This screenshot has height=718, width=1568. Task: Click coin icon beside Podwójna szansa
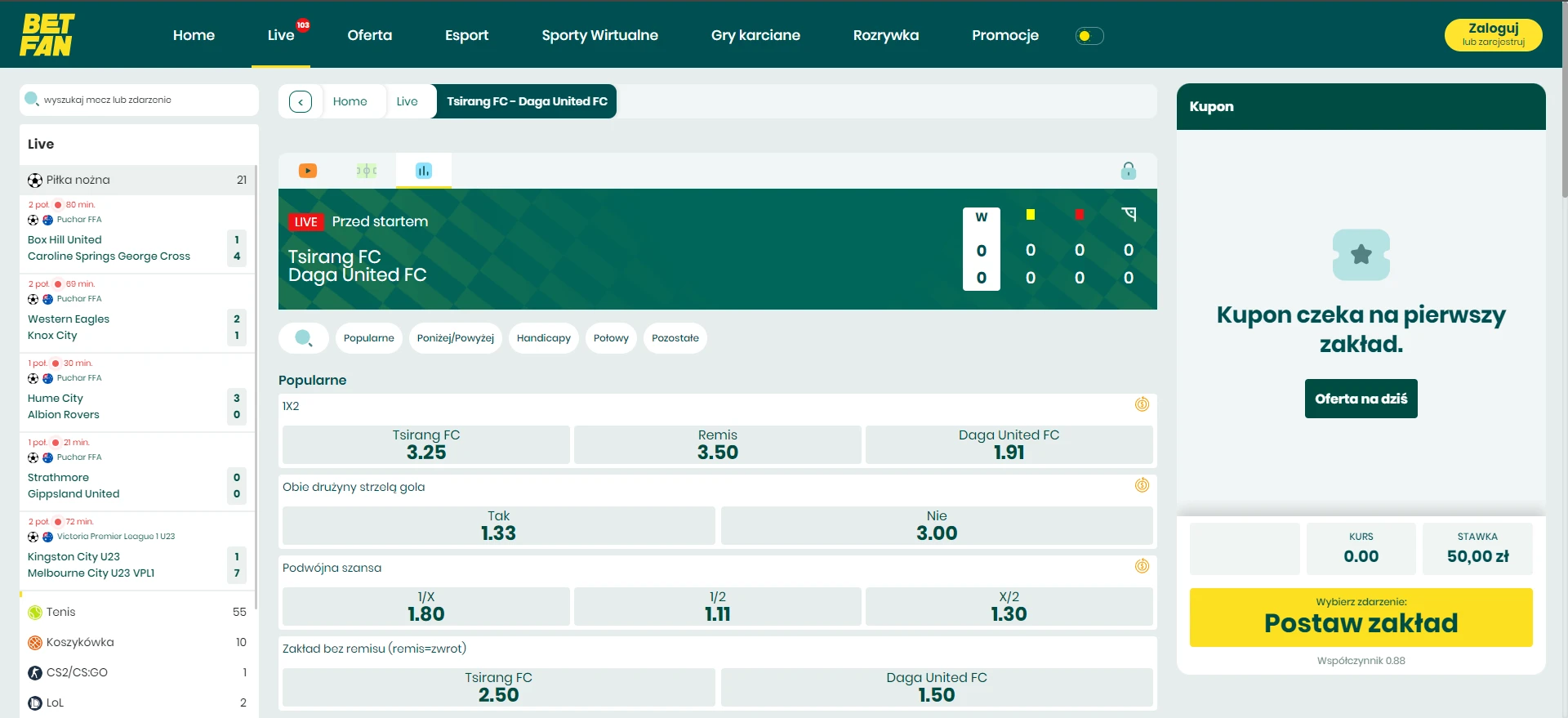1142,566
